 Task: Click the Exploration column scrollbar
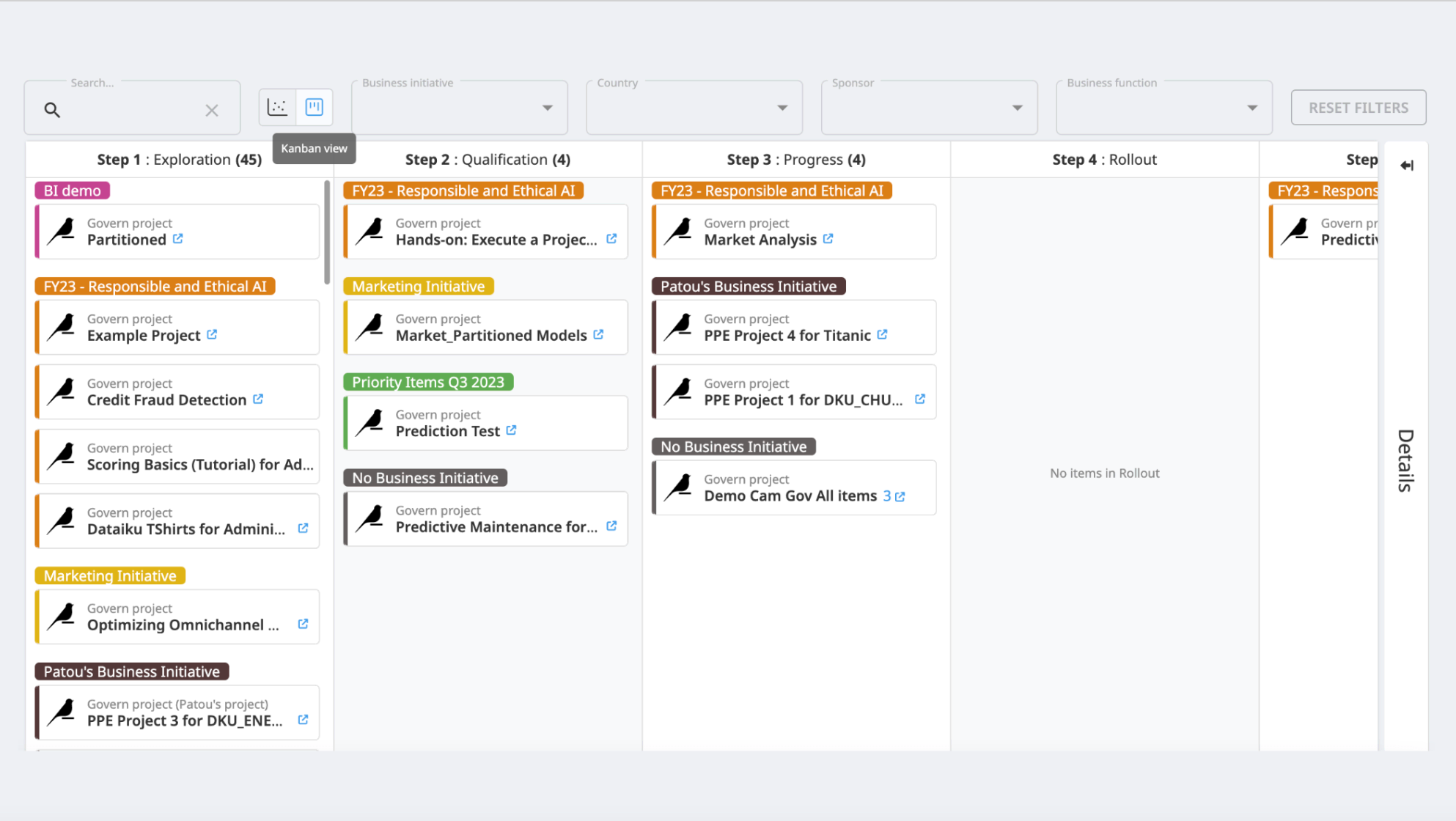(327, 232)
